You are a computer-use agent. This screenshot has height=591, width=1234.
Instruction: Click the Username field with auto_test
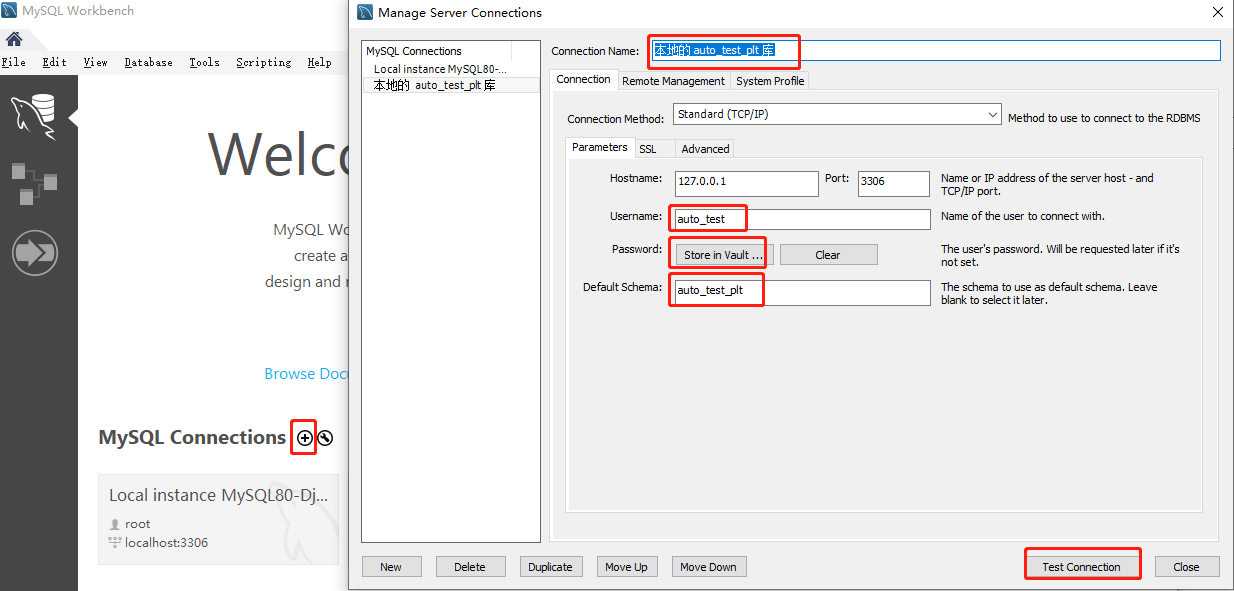point(802,219)
